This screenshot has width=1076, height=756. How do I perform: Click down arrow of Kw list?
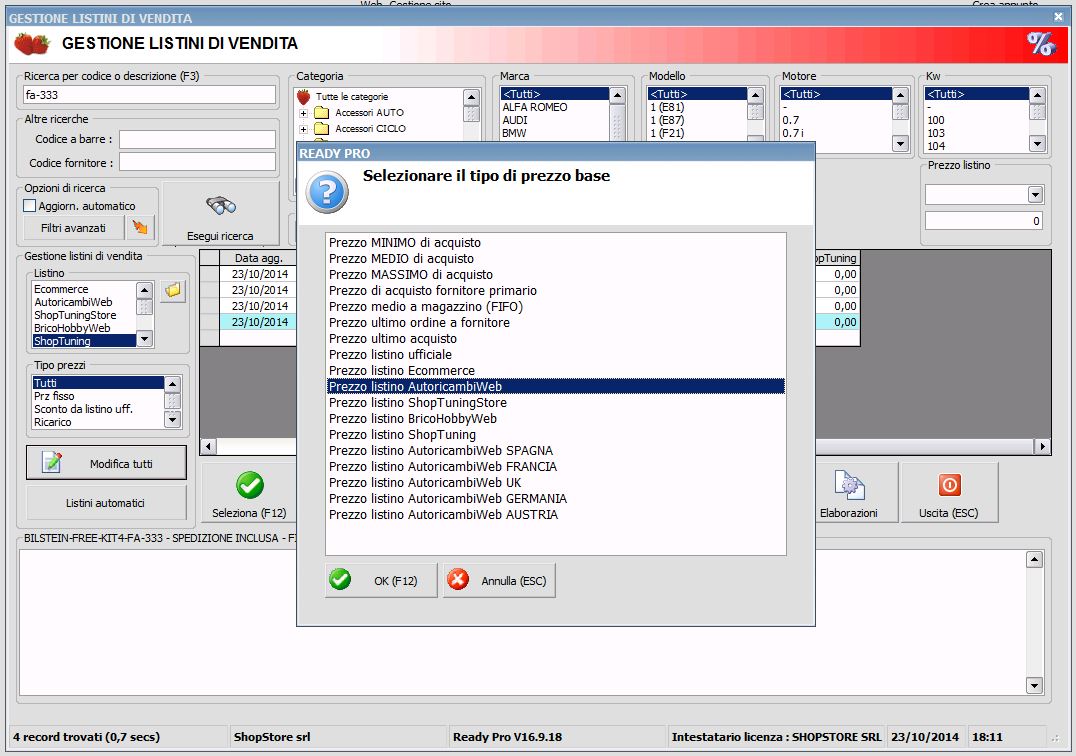point(1037,143)
